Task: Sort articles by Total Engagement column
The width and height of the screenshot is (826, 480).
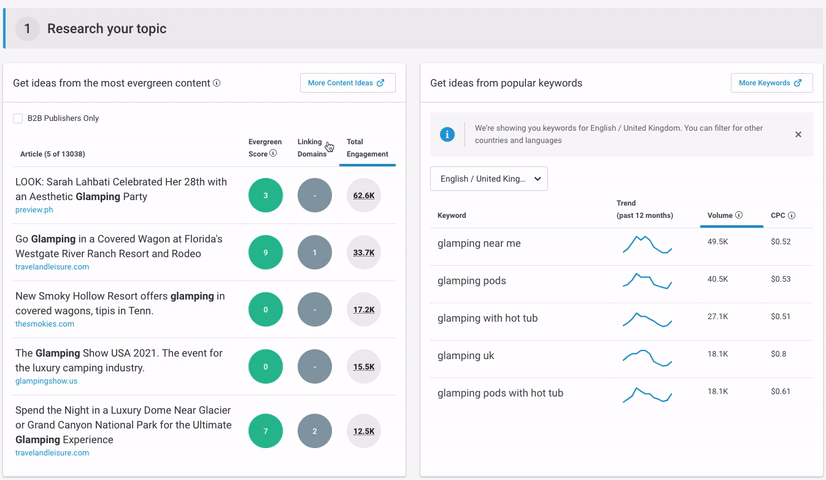Action: tap(367, 148)
